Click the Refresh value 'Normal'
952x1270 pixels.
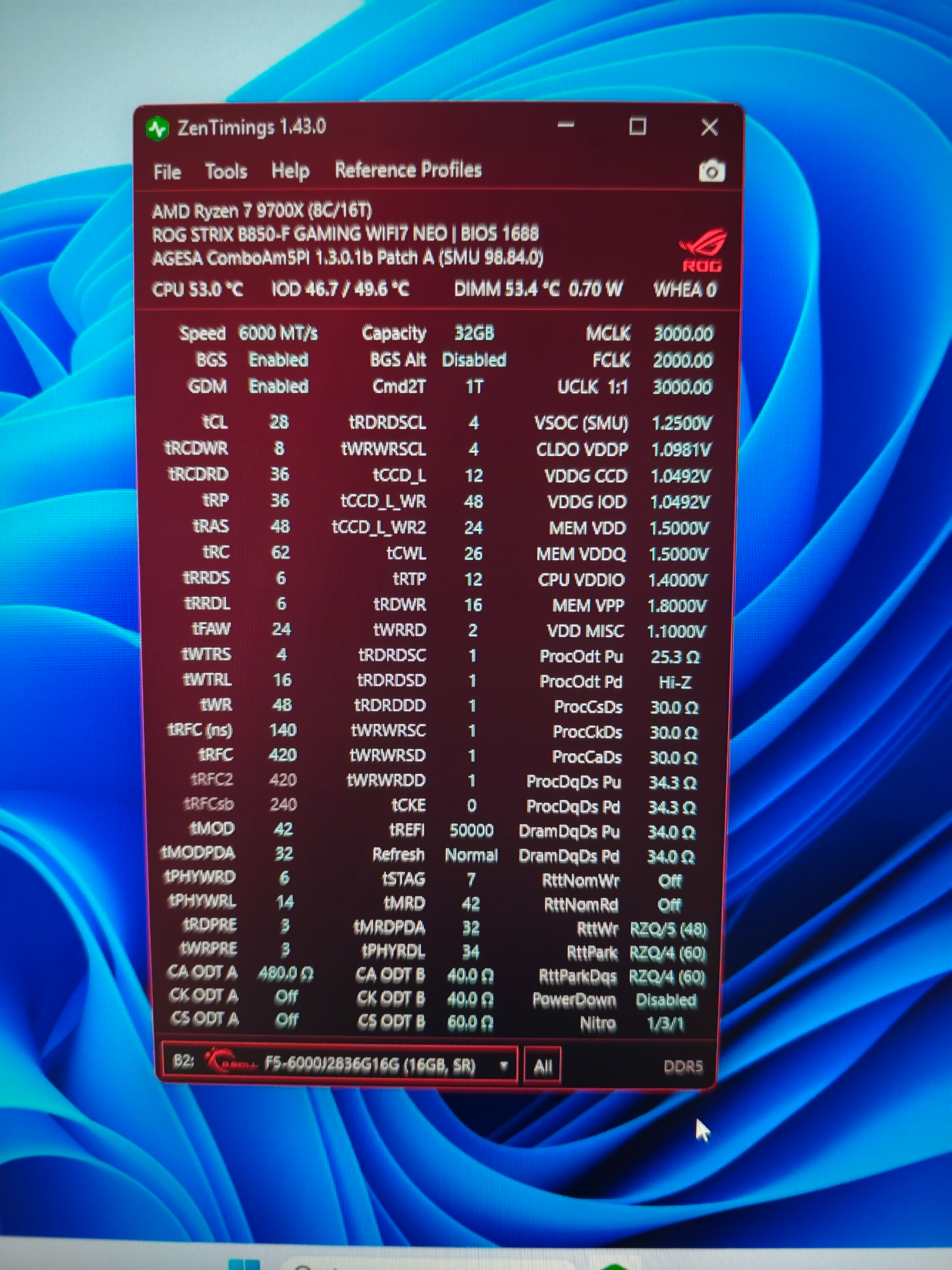tap(471, 855)
